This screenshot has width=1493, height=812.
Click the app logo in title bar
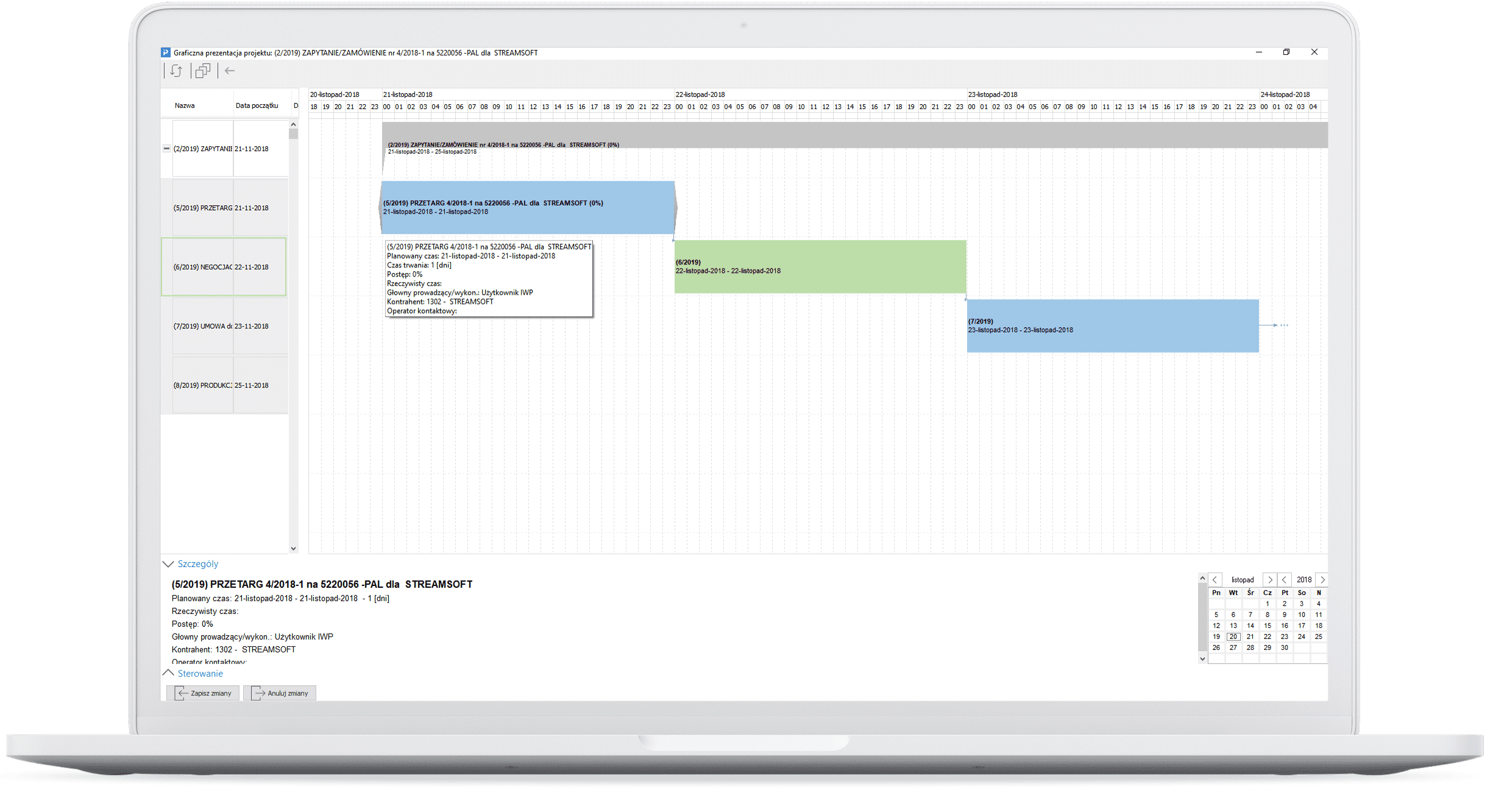(x=166, y=52)
